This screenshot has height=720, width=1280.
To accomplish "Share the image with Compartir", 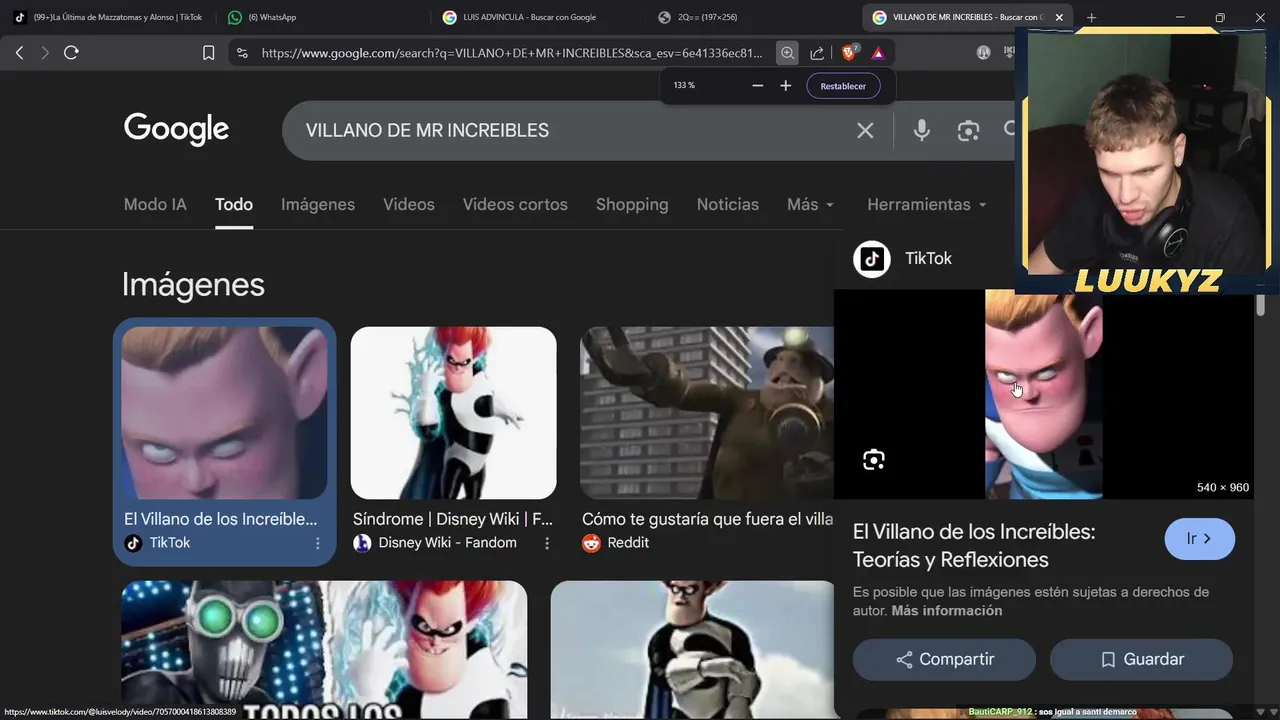I will (x=944, y=659).
